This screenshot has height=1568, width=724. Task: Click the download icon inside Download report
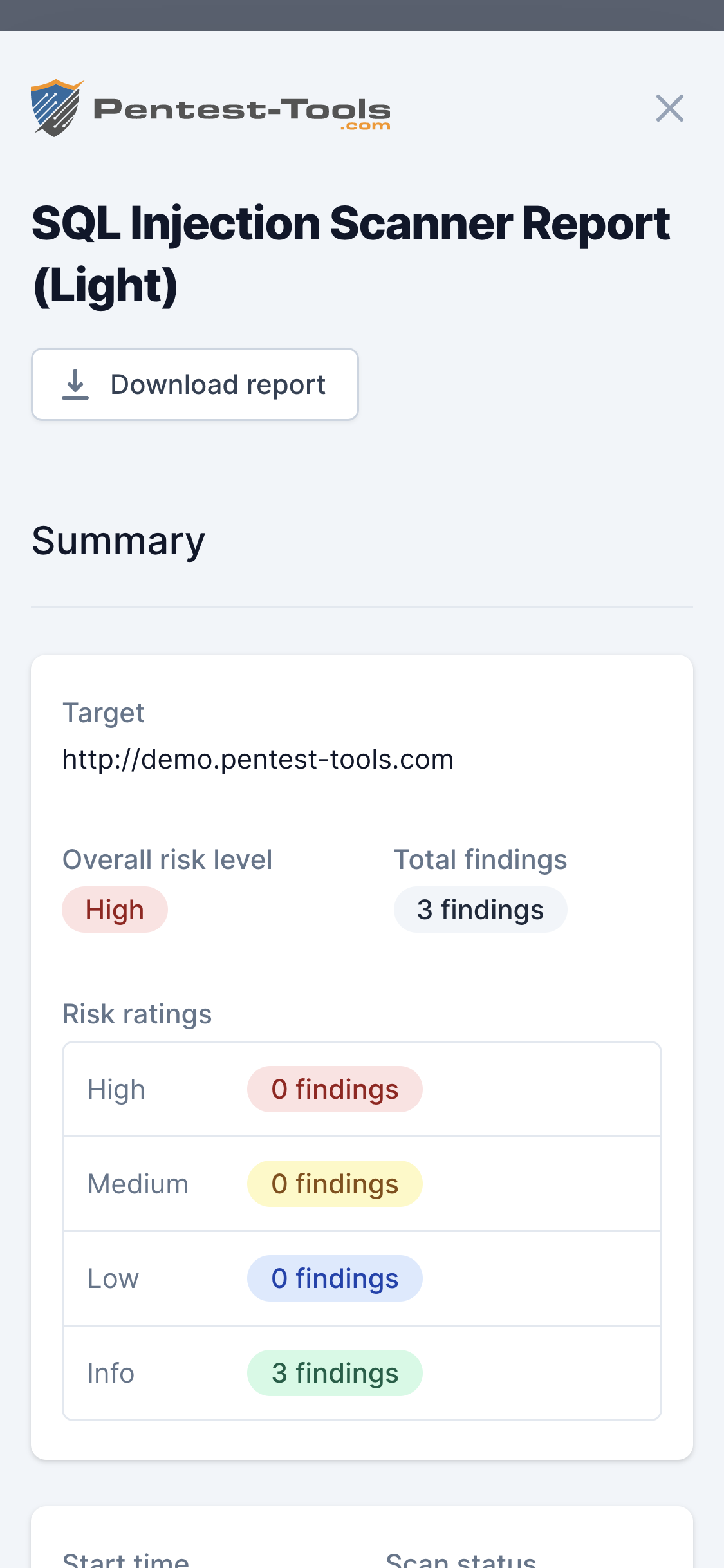click(76, 384)
